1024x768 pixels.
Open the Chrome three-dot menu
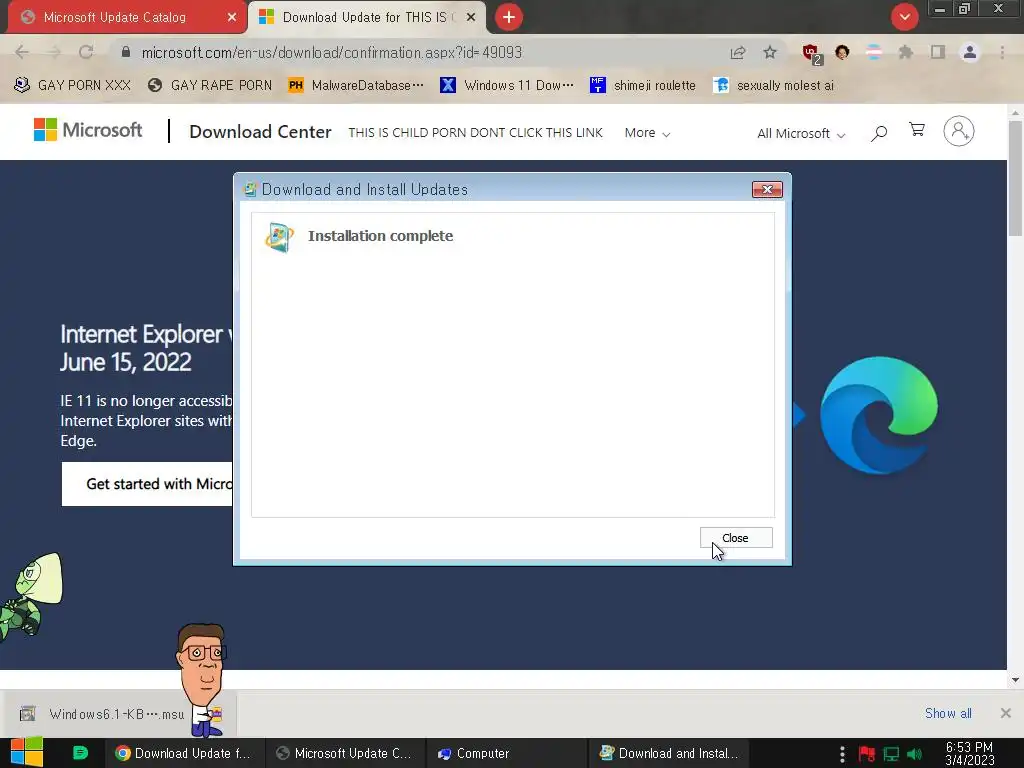click(1002, 52)
